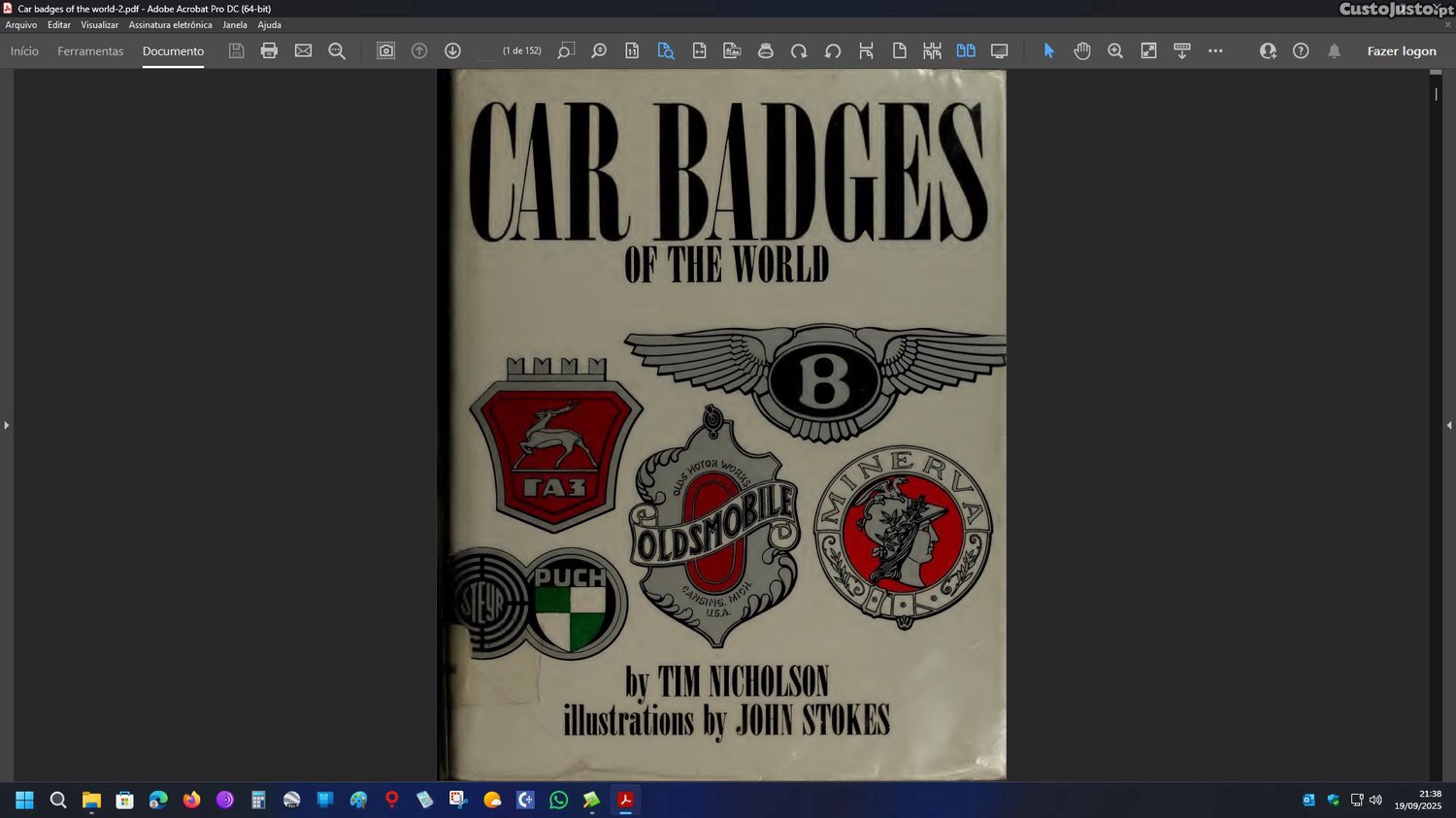Enable the arrow selection tool

(x=1048, y=50)
